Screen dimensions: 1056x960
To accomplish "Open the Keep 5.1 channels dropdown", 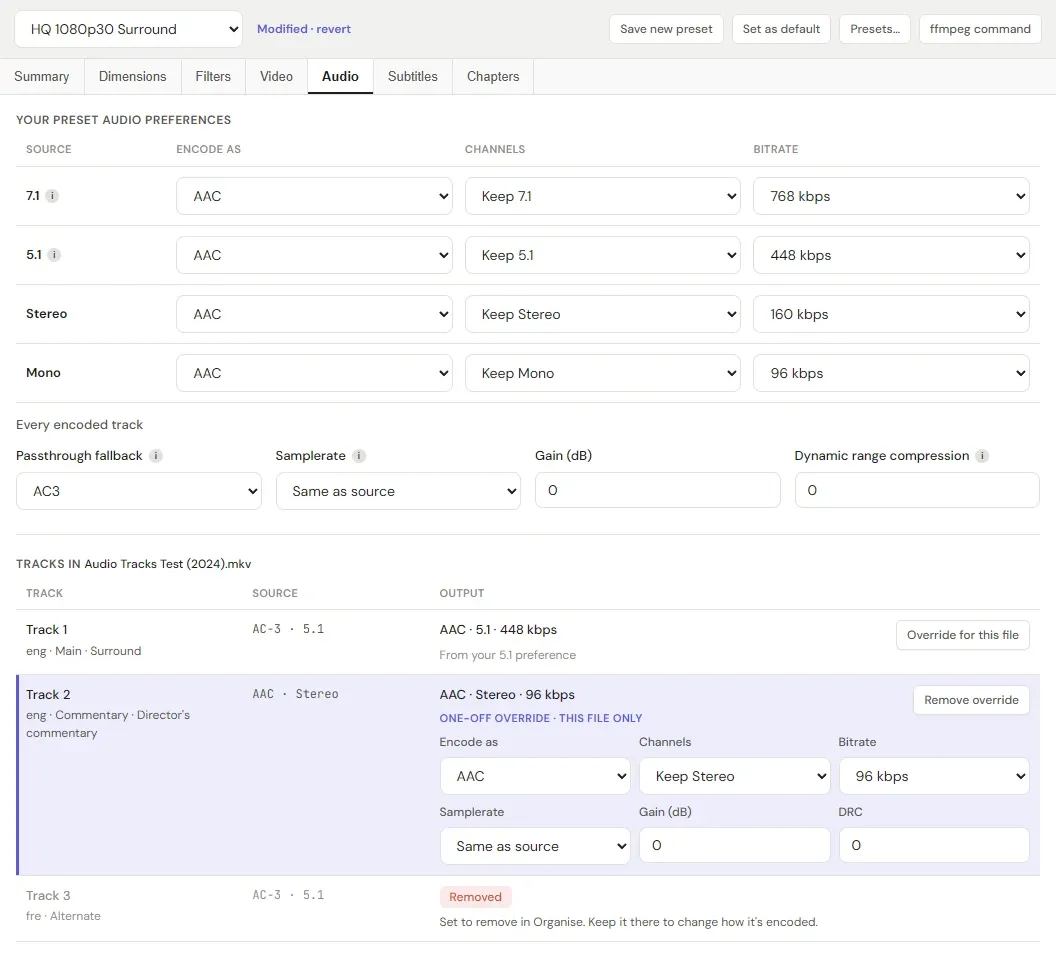I will [x=603, y=255].
